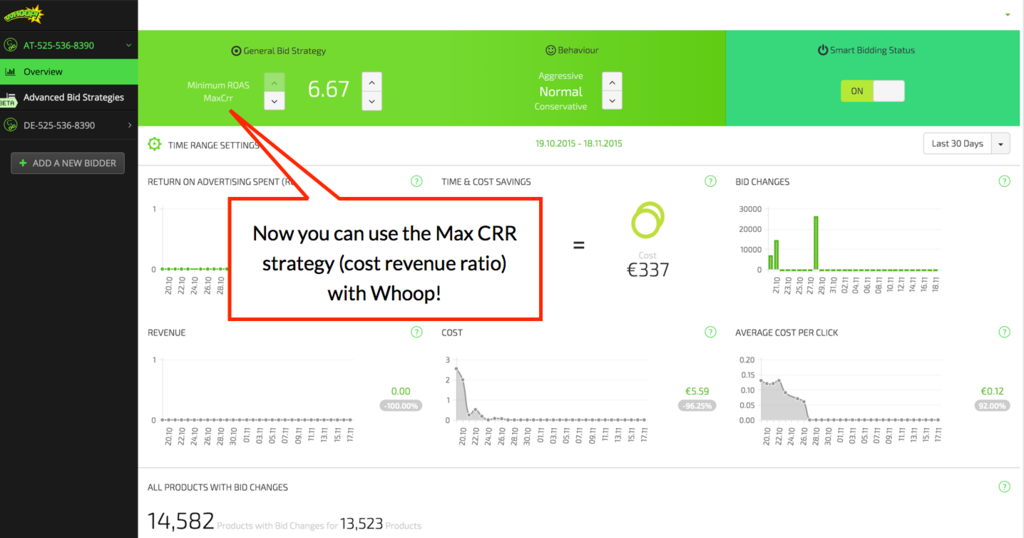Click the DE-525-536-8390 account icon

(10, 125)
